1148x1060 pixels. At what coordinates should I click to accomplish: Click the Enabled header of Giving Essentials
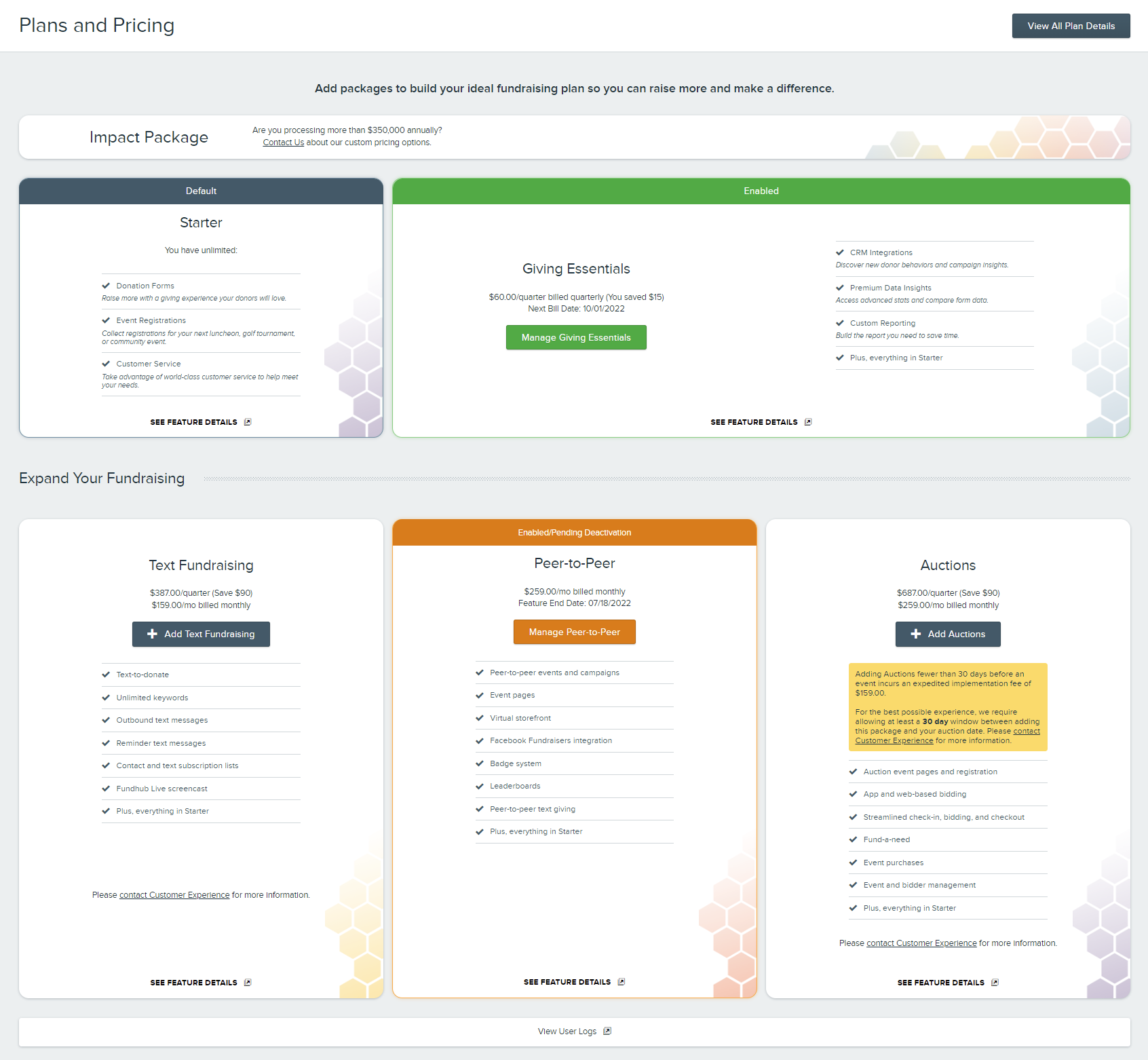tap(761, 191)
